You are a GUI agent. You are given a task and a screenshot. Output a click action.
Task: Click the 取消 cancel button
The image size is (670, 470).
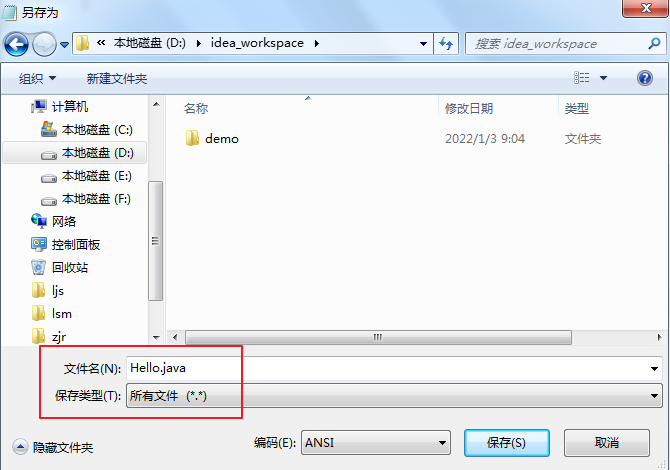tap(607, 443)
